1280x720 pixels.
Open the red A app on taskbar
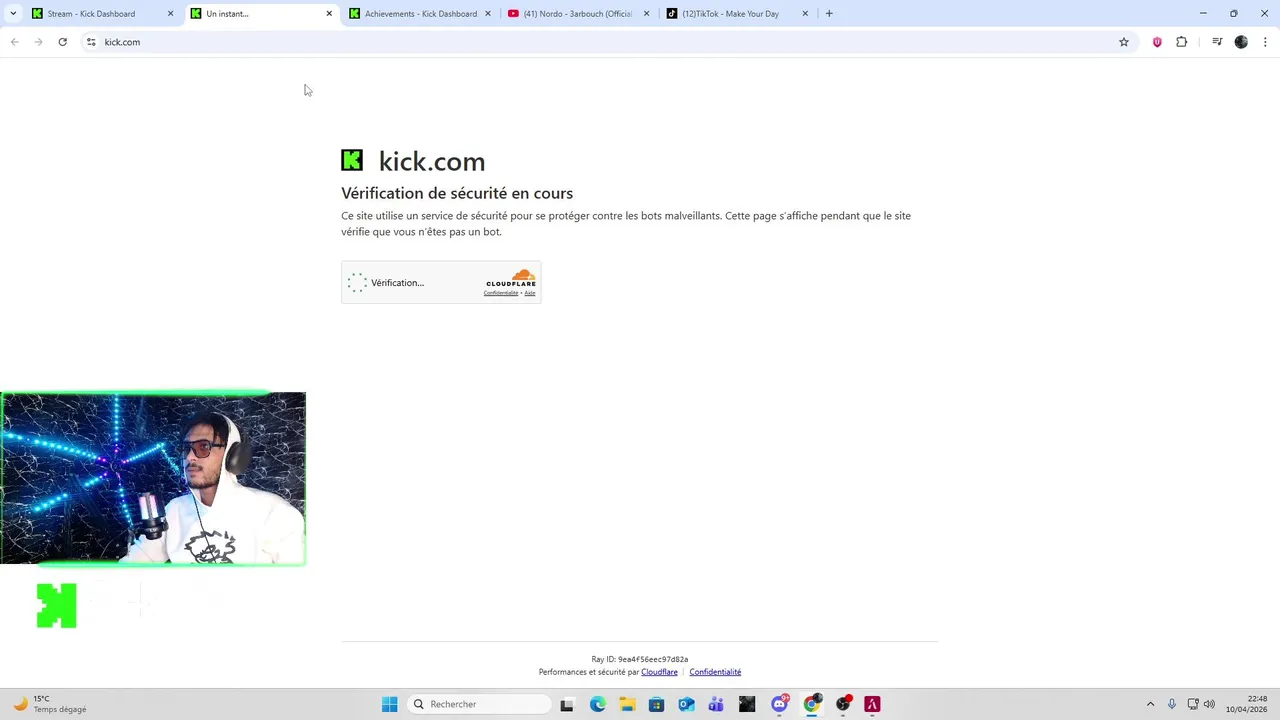pos(872,704)
